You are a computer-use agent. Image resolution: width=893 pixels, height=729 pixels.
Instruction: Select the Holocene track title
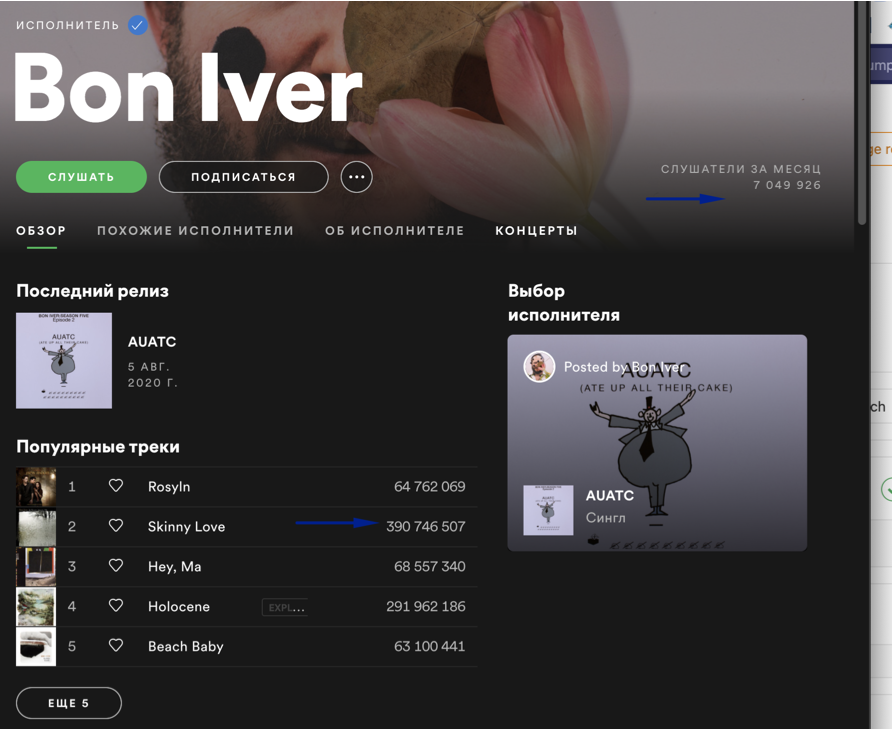click(179, 607)
